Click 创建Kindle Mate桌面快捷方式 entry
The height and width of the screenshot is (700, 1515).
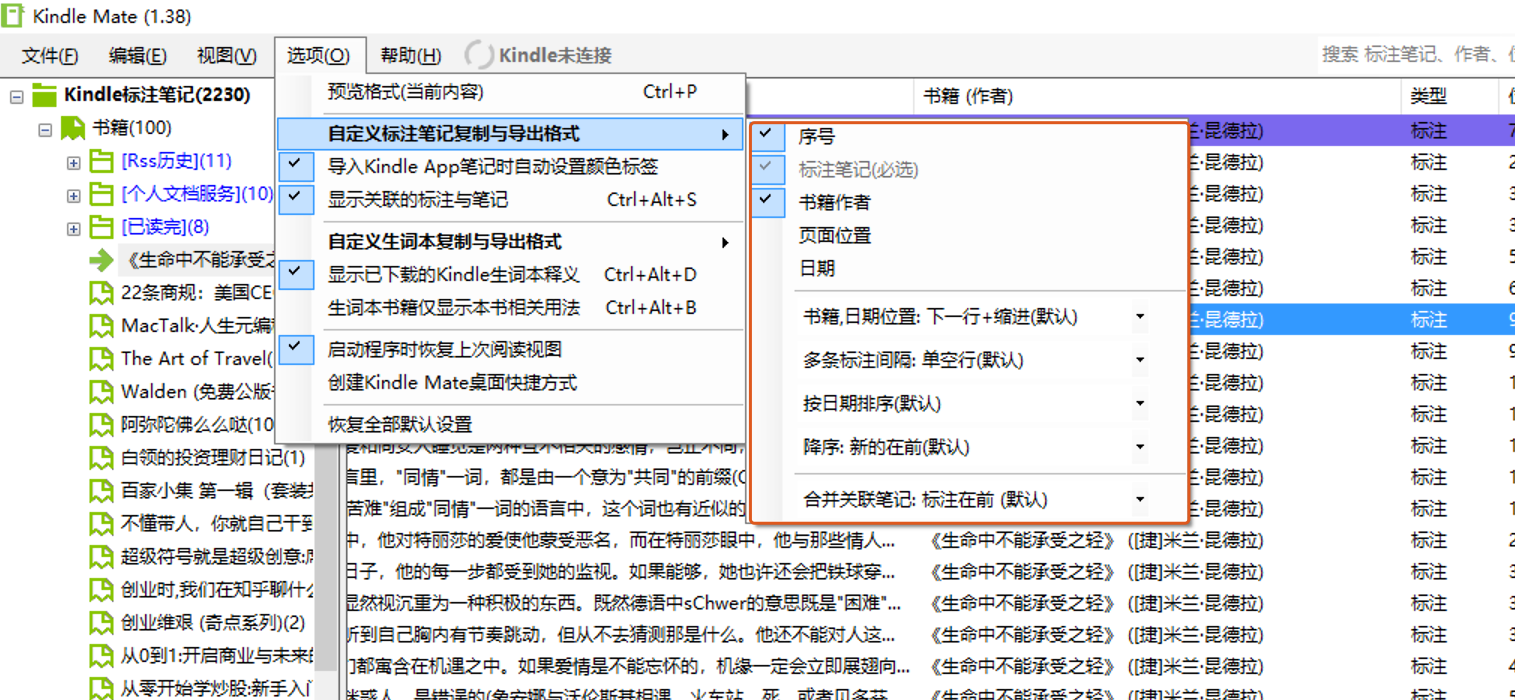[452, 383]
